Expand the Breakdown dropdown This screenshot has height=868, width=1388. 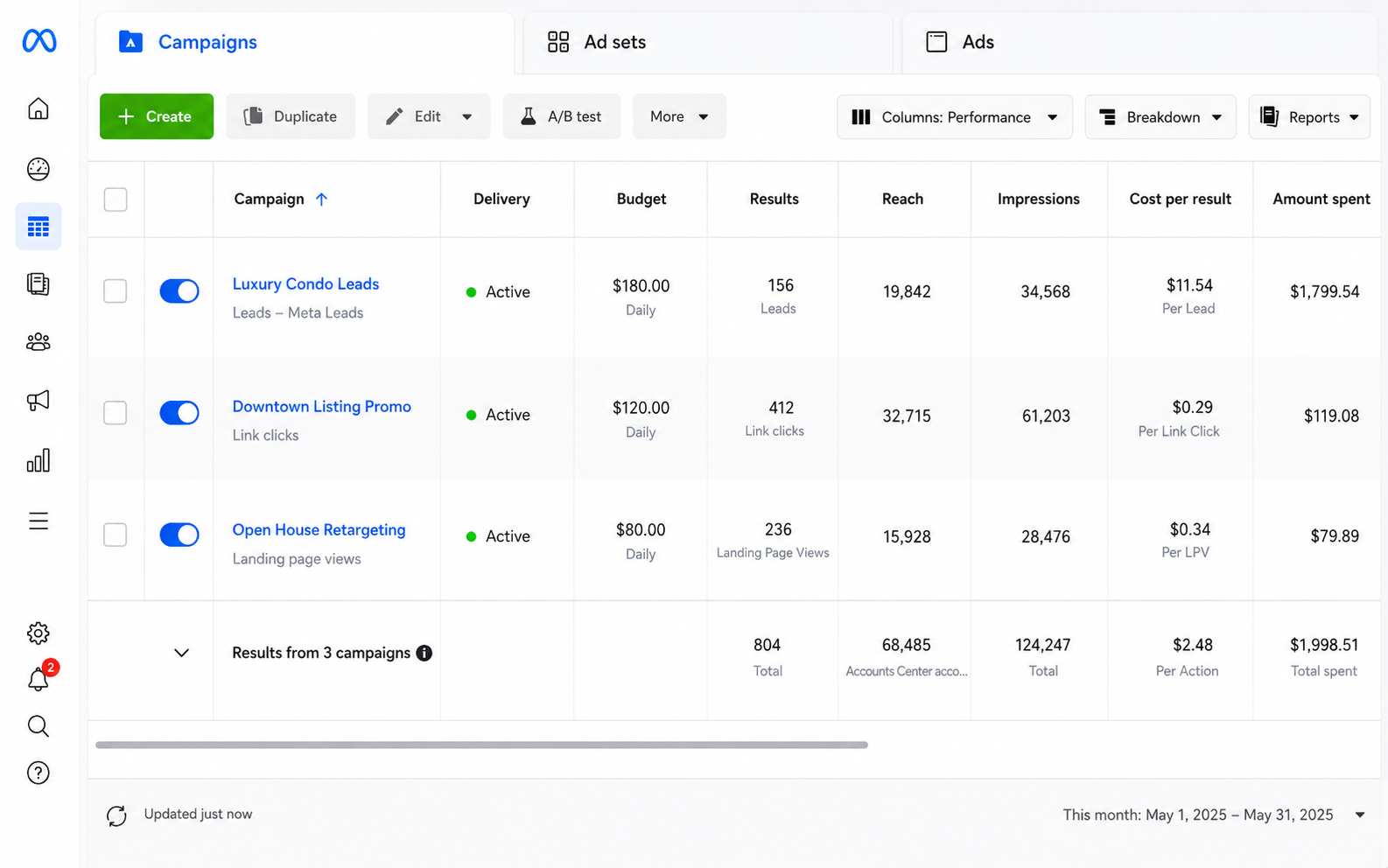pos(1160,117)
